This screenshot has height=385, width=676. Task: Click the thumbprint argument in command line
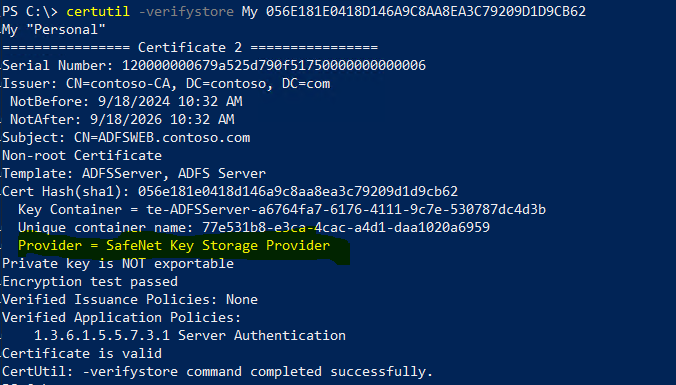[x=426, y=11]
